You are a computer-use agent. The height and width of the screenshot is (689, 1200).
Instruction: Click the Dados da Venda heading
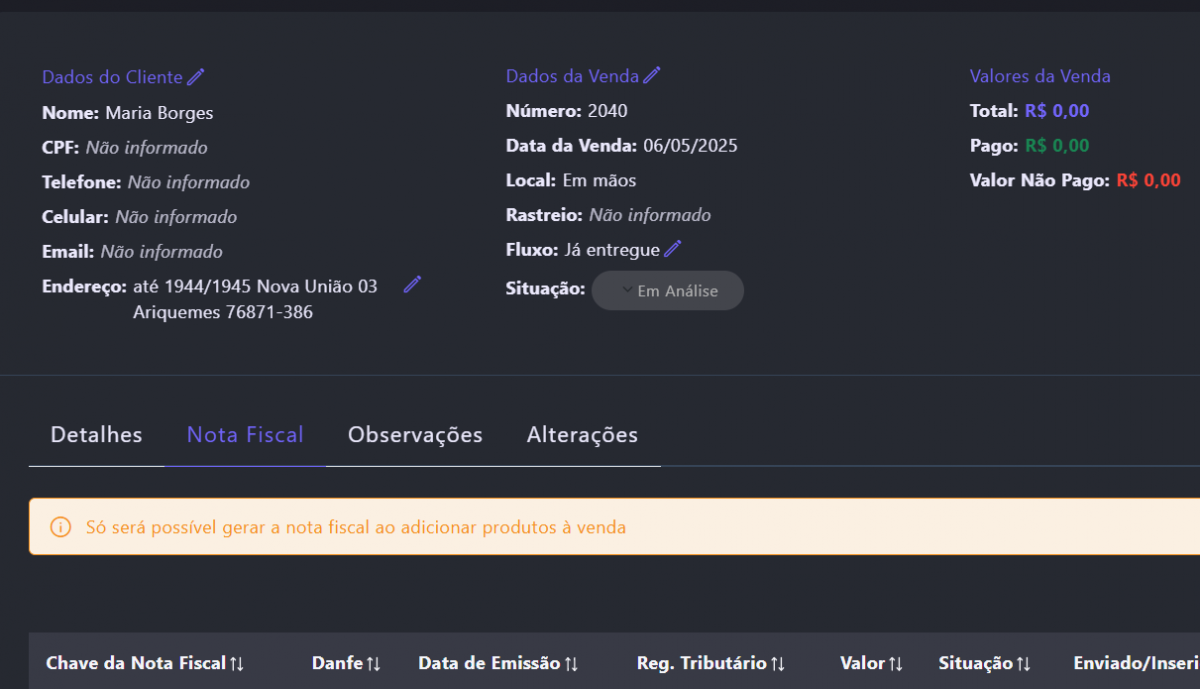pyautogui.click(x=573, y=76)
